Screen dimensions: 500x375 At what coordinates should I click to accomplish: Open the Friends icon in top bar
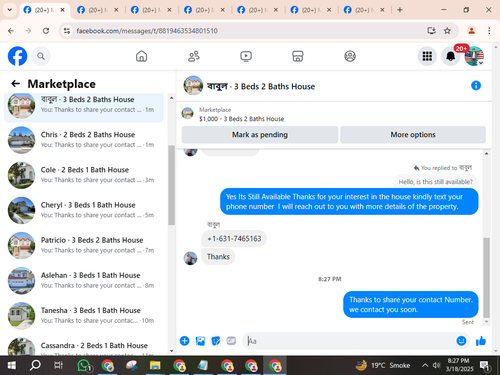coord(194,56)
